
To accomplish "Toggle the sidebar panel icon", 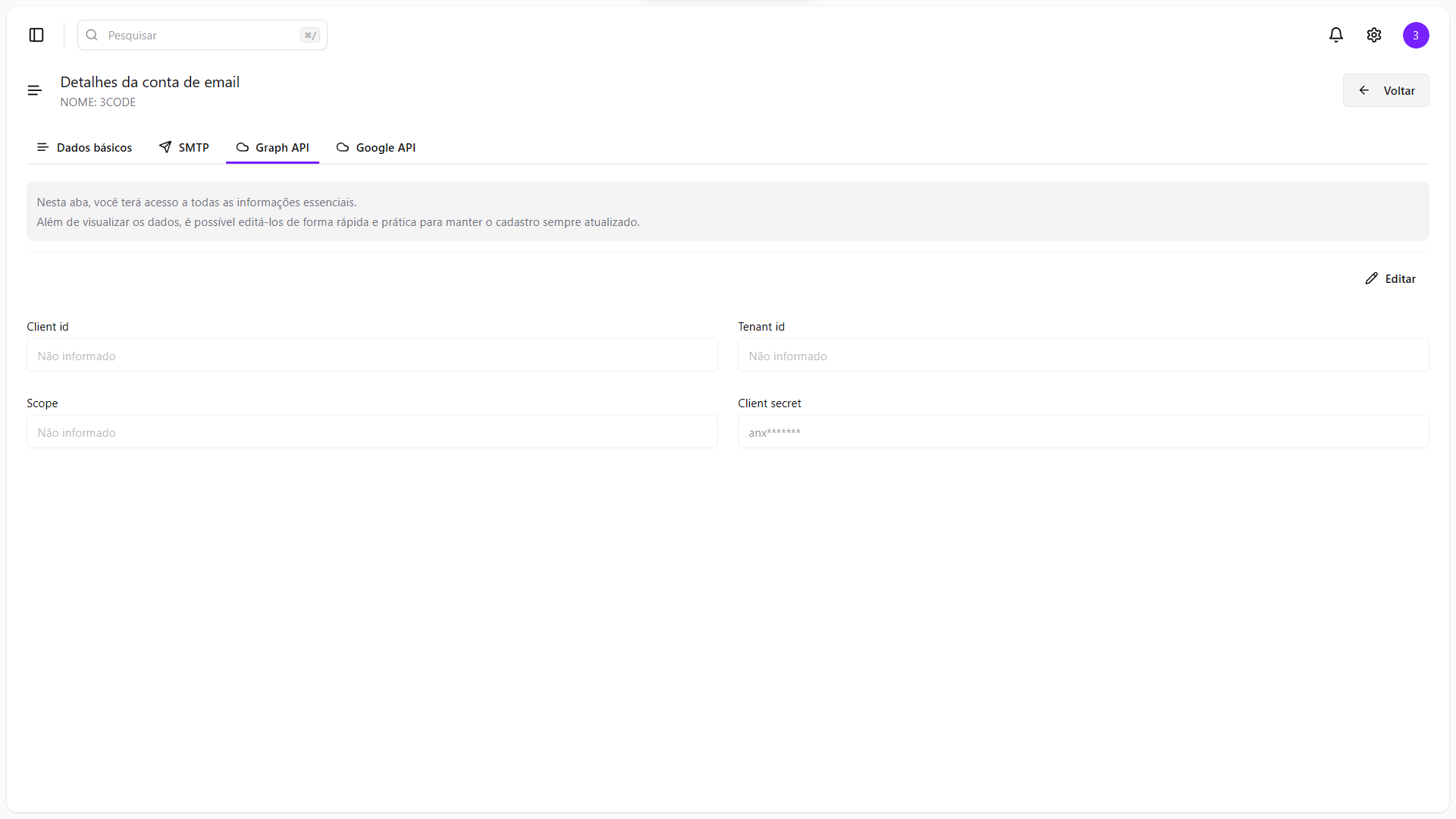I will tap(36, 35).
